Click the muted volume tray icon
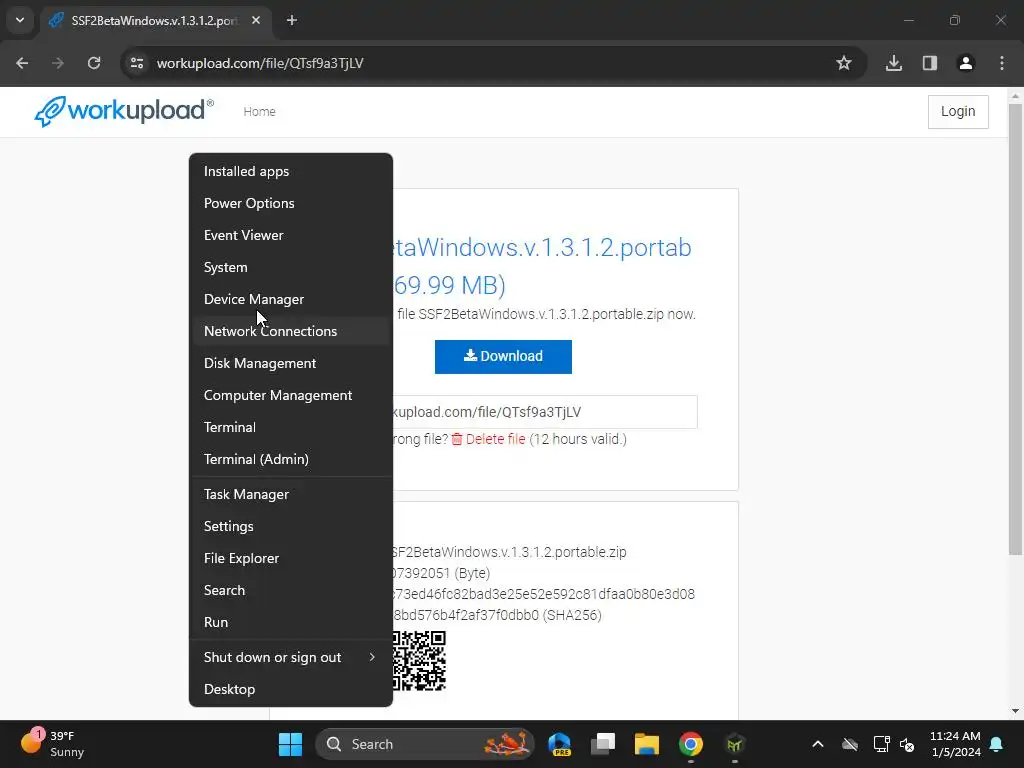The width and height of the screenshot is (1024, 768). pyautogui.click(x=907, y=744)
